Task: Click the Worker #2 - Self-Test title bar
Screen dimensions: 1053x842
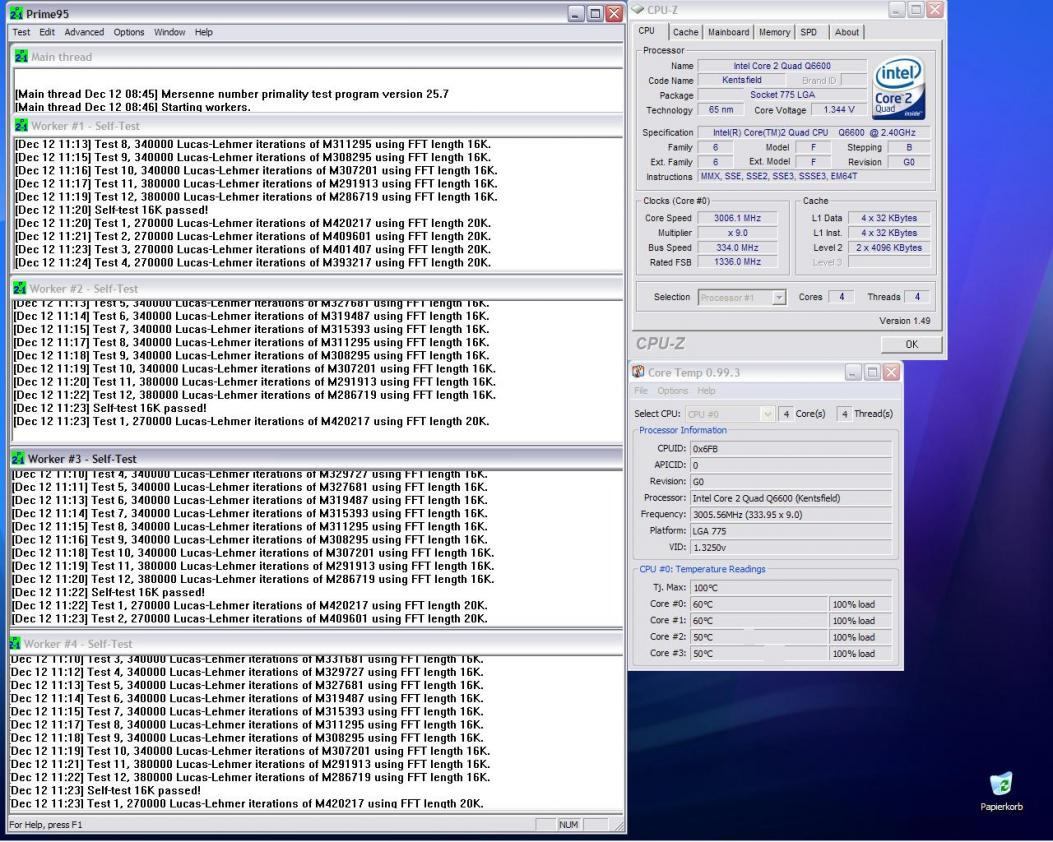Action: (x=318, y=289)
